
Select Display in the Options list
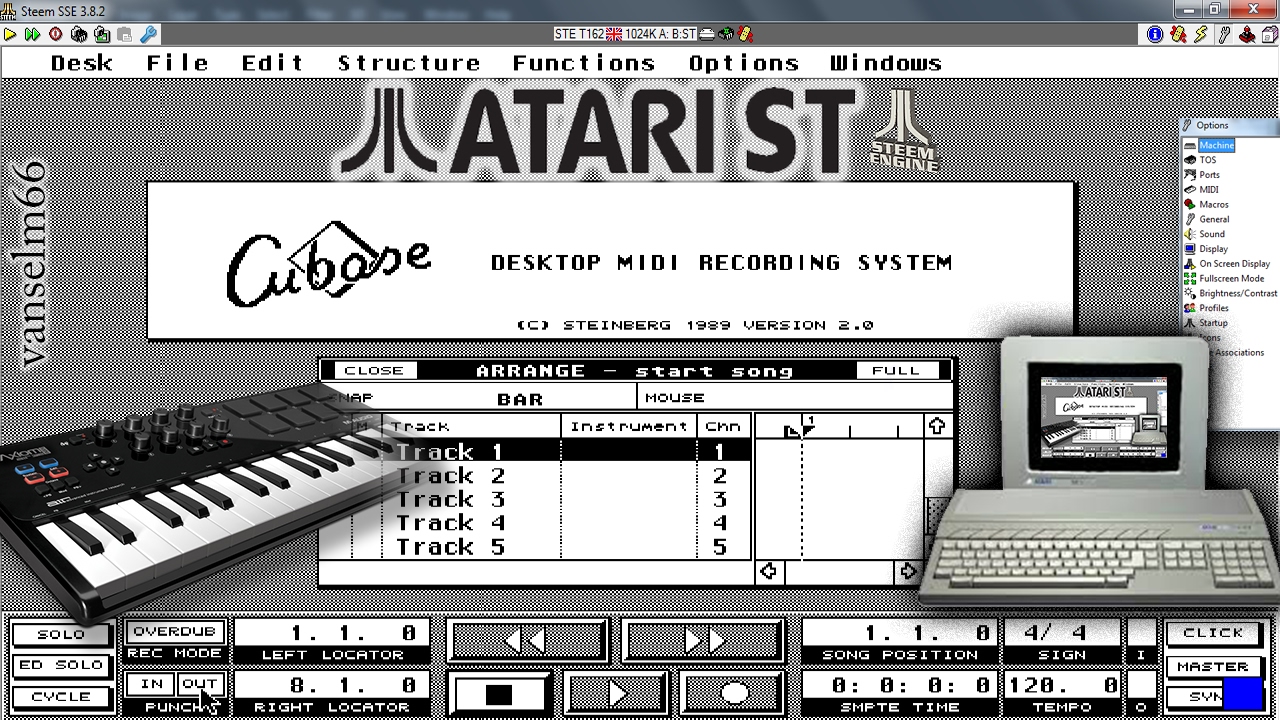[x=1213, y=249]
